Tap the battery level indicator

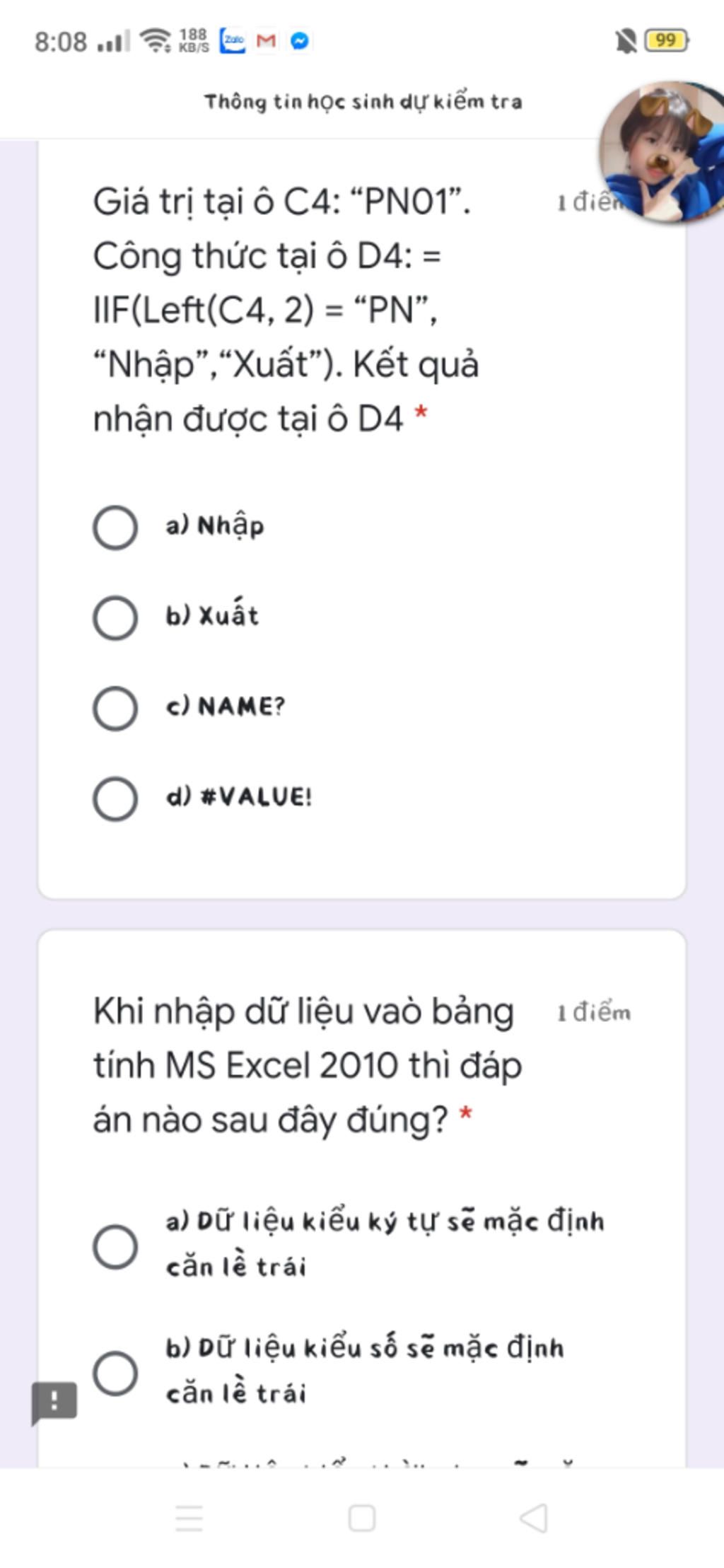pyautogui.click(x=666, y=40)
